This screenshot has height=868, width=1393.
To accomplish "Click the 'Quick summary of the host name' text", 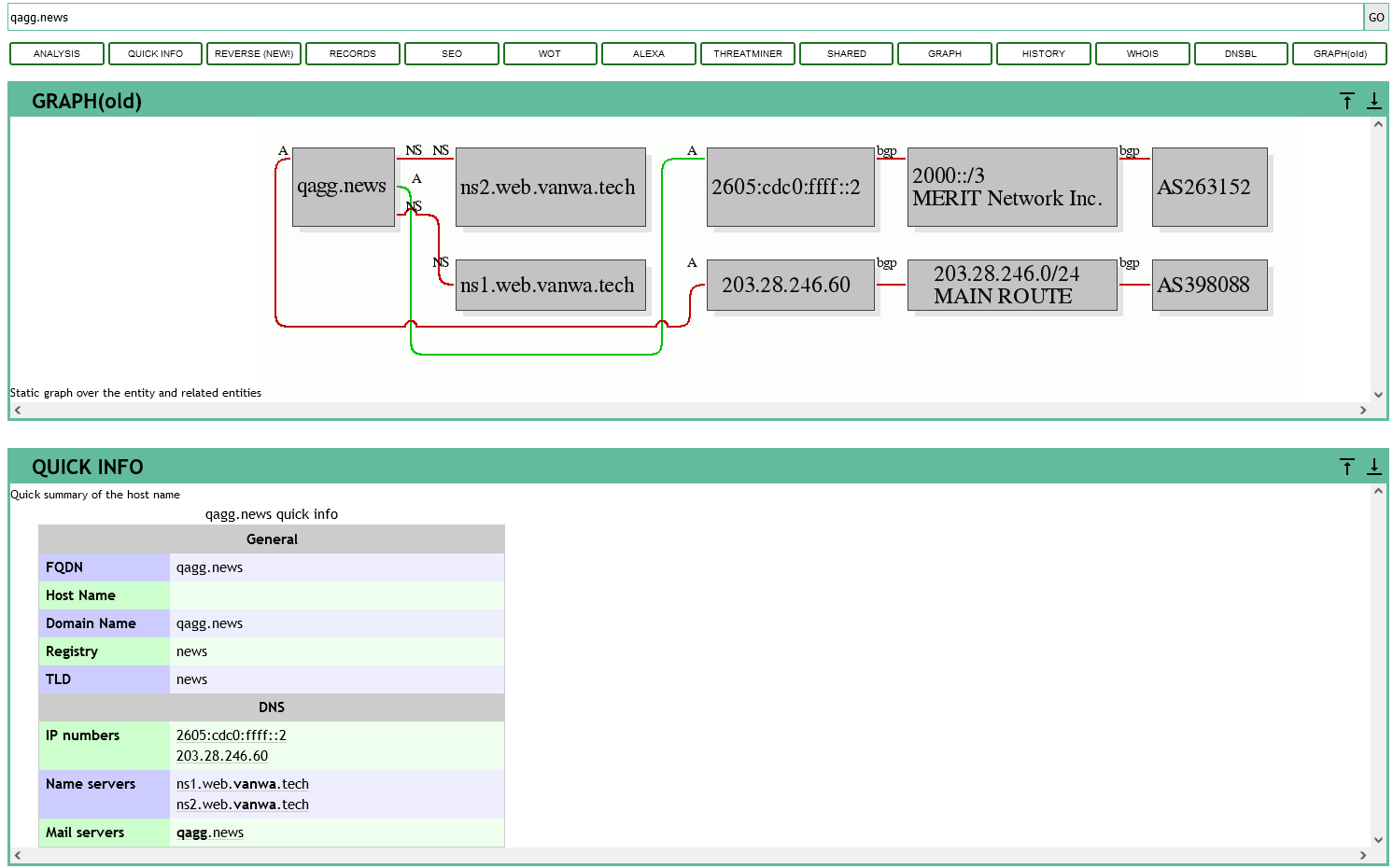I will [95, 495].
